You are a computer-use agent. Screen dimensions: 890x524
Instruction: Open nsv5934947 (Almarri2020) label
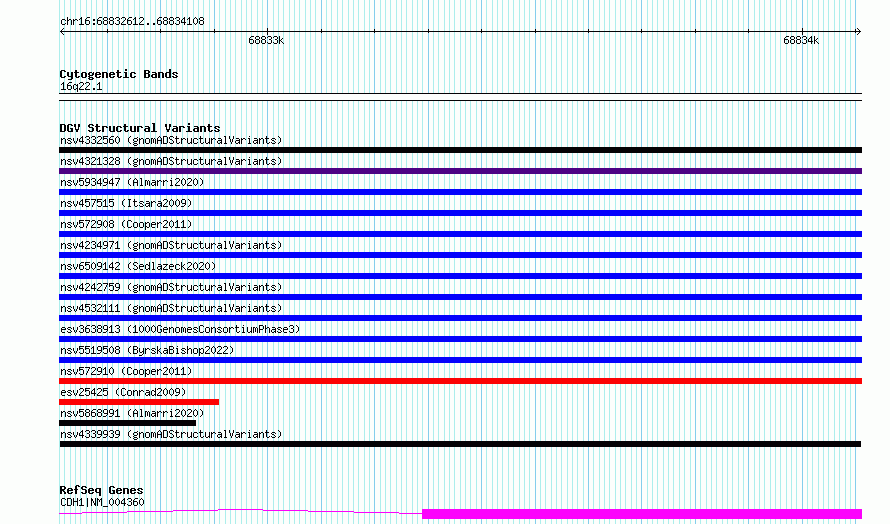click(x=132, y=182)
